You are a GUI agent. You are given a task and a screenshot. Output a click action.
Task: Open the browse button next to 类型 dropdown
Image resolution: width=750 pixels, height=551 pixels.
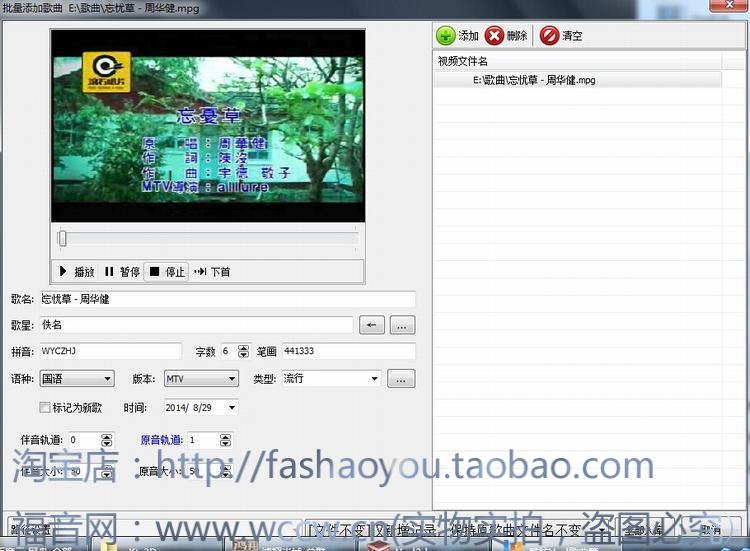401,379
